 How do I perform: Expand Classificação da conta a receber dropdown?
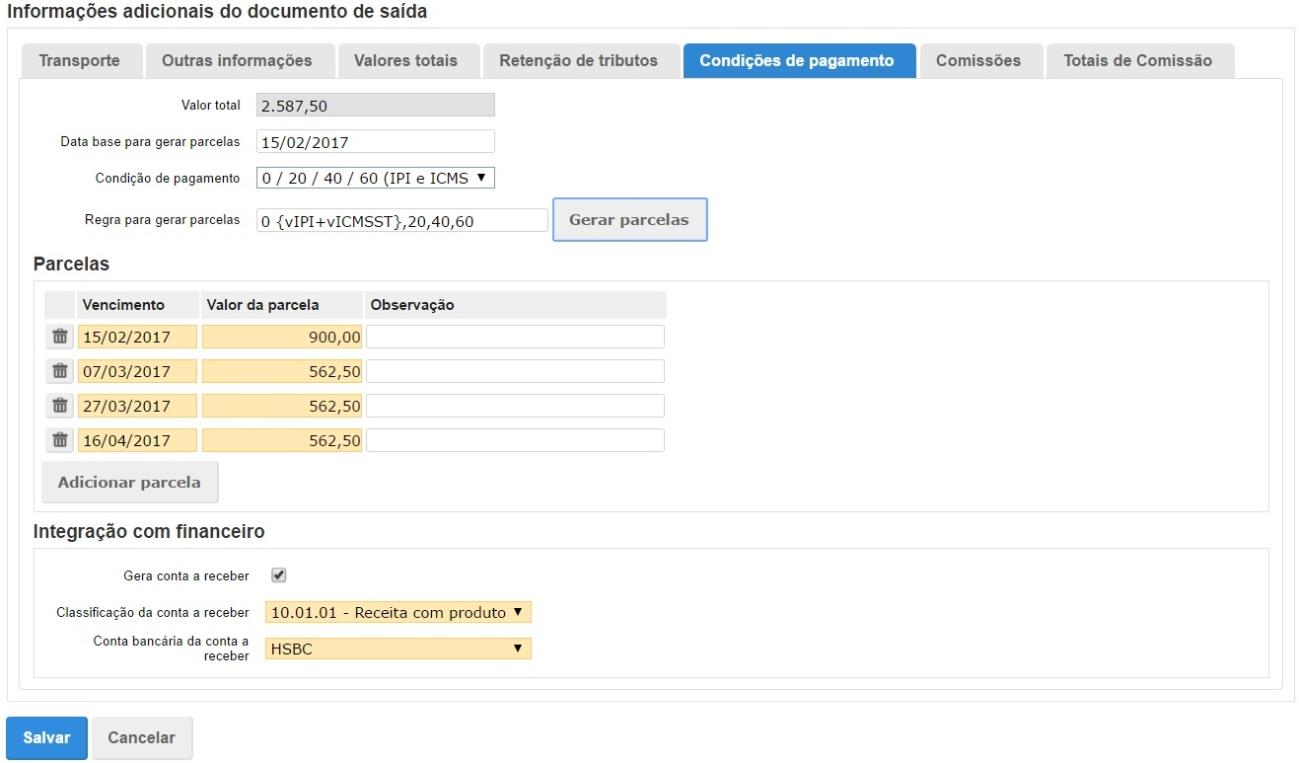[398, 613]
